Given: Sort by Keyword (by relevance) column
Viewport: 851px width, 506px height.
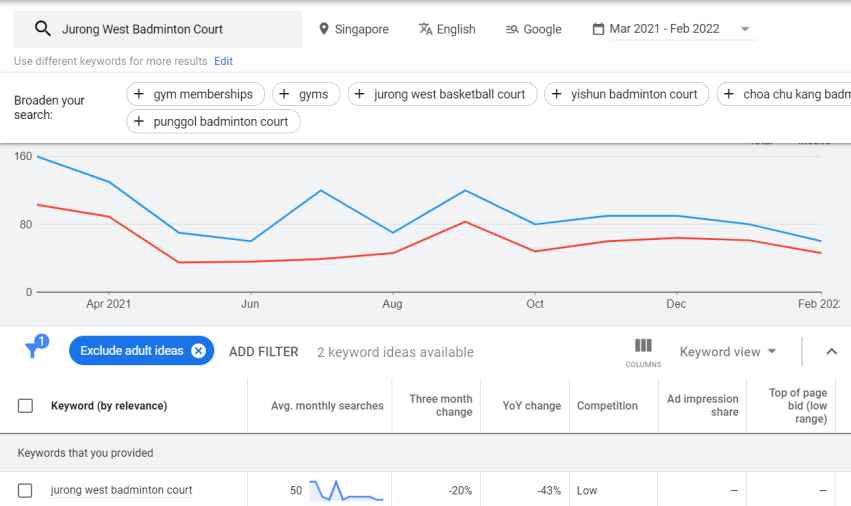Looking at the screenshot, I should [109, 406].
